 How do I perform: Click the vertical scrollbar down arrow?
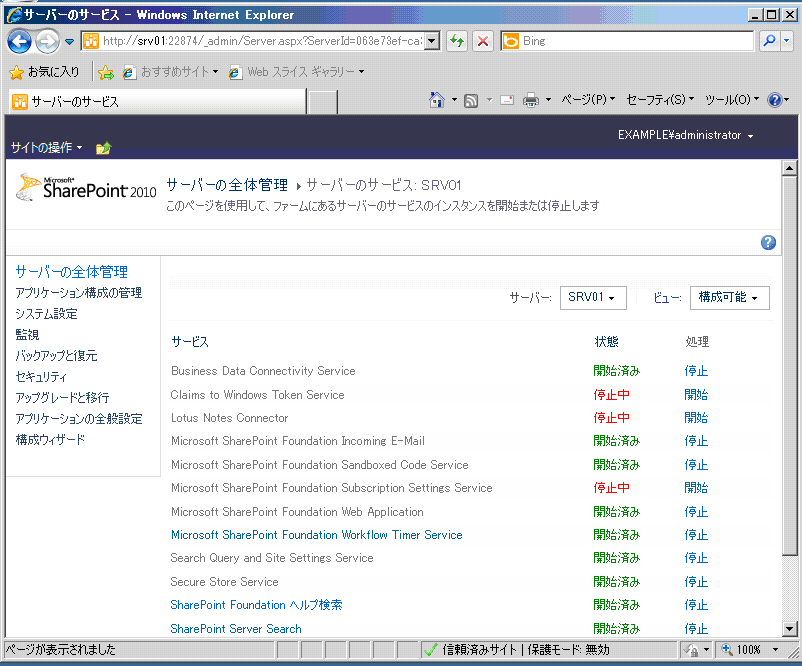(789, 629)
